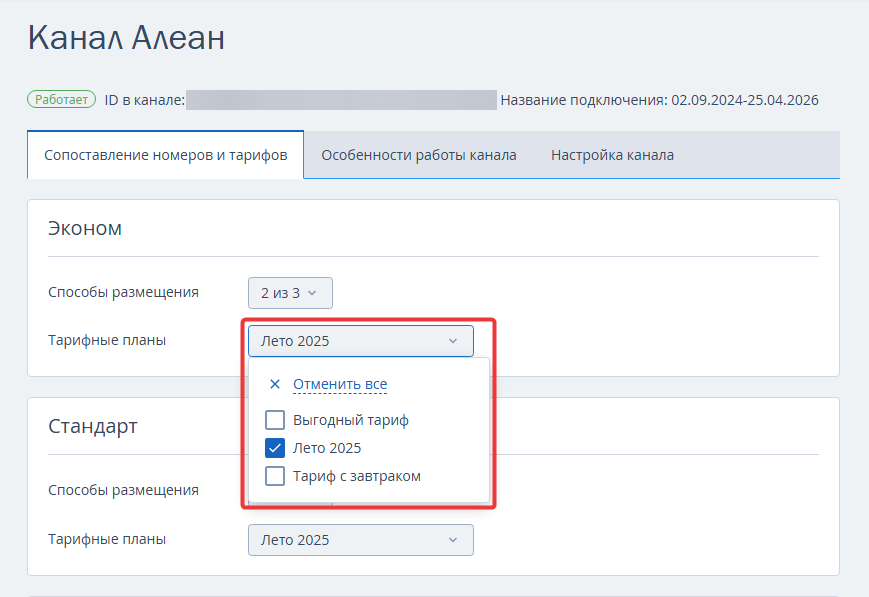This screenshot has height=597, width=869.
Task: Click the Стандарт section heading
Action: (x=93, y=427)
